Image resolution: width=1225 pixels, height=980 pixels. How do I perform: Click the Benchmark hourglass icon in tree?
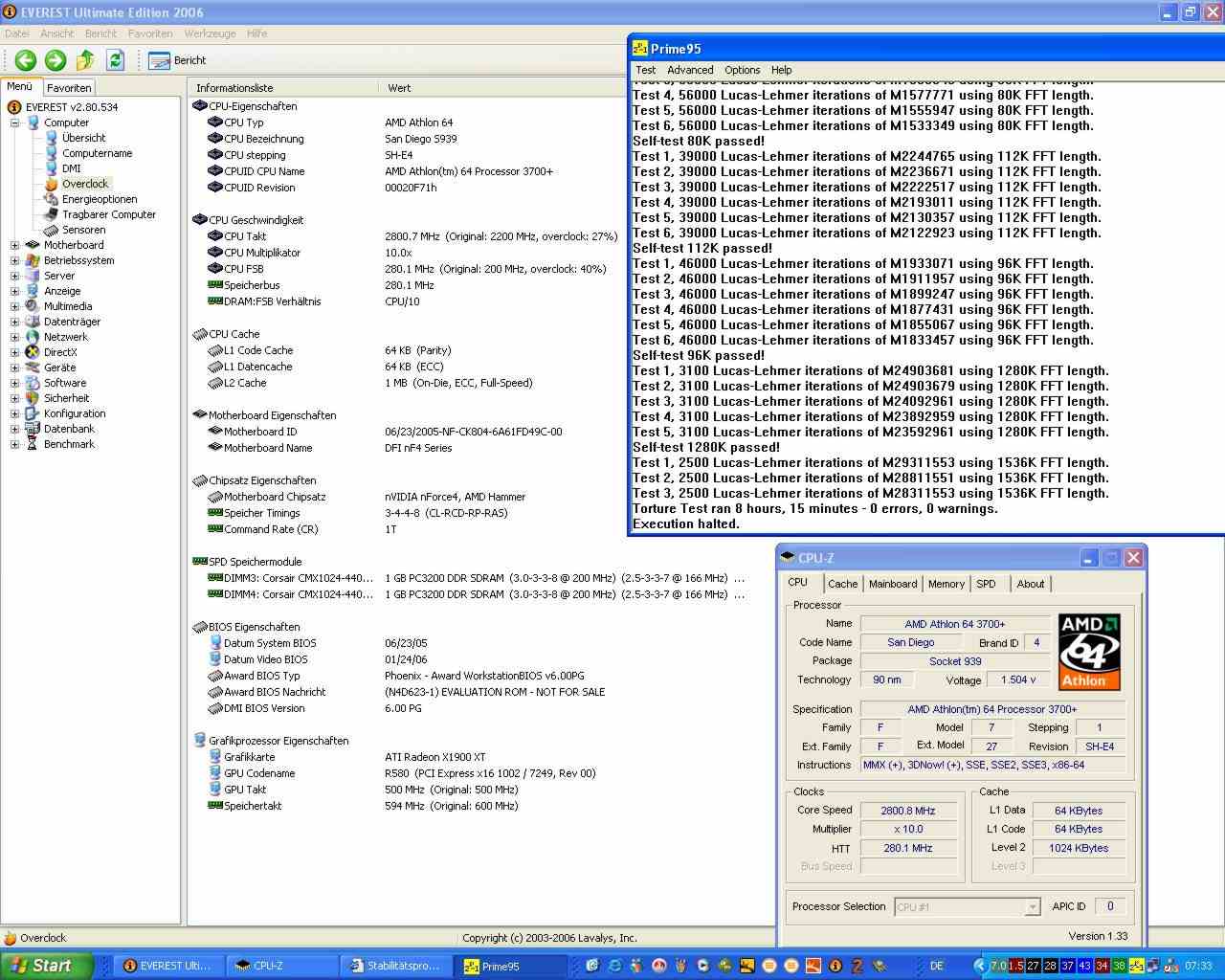(33, 444)
